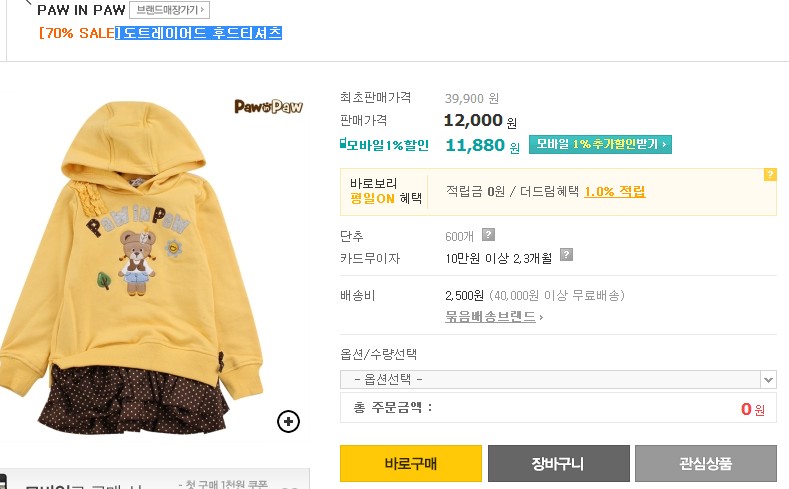Click the question mark icon next to 단추 600개
Viewport: 789px width, 489px height.
tap(488, 234)
